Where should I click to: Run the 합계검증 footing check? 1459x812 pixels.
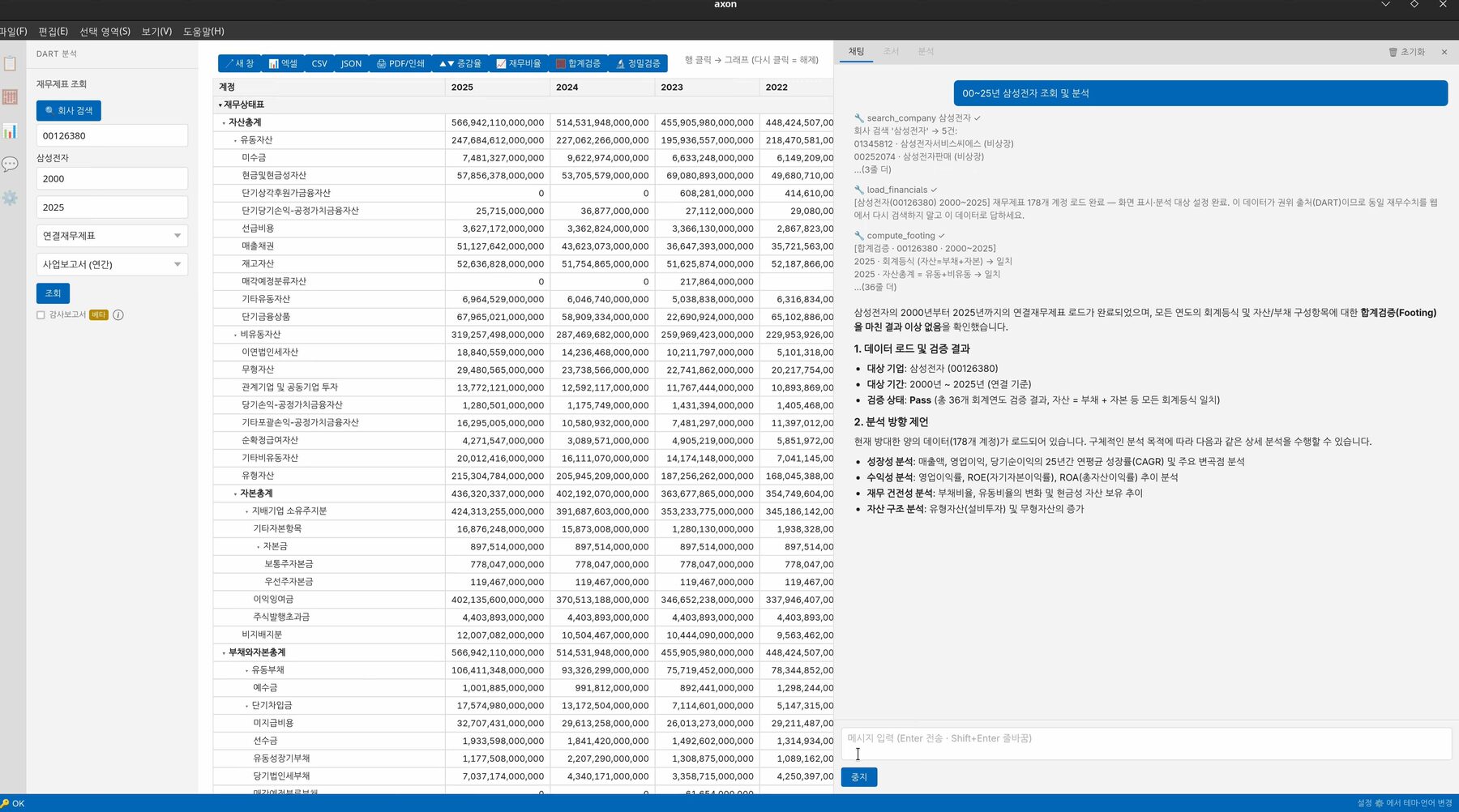tap(578, 63)
